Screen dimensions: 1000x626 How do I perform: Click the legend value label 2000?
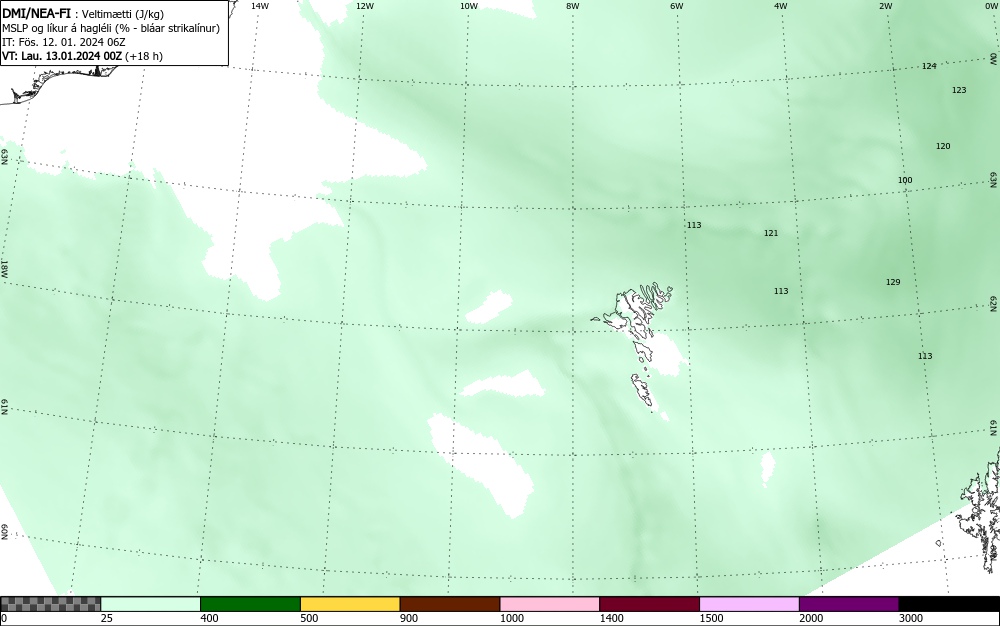coord(811,618)
